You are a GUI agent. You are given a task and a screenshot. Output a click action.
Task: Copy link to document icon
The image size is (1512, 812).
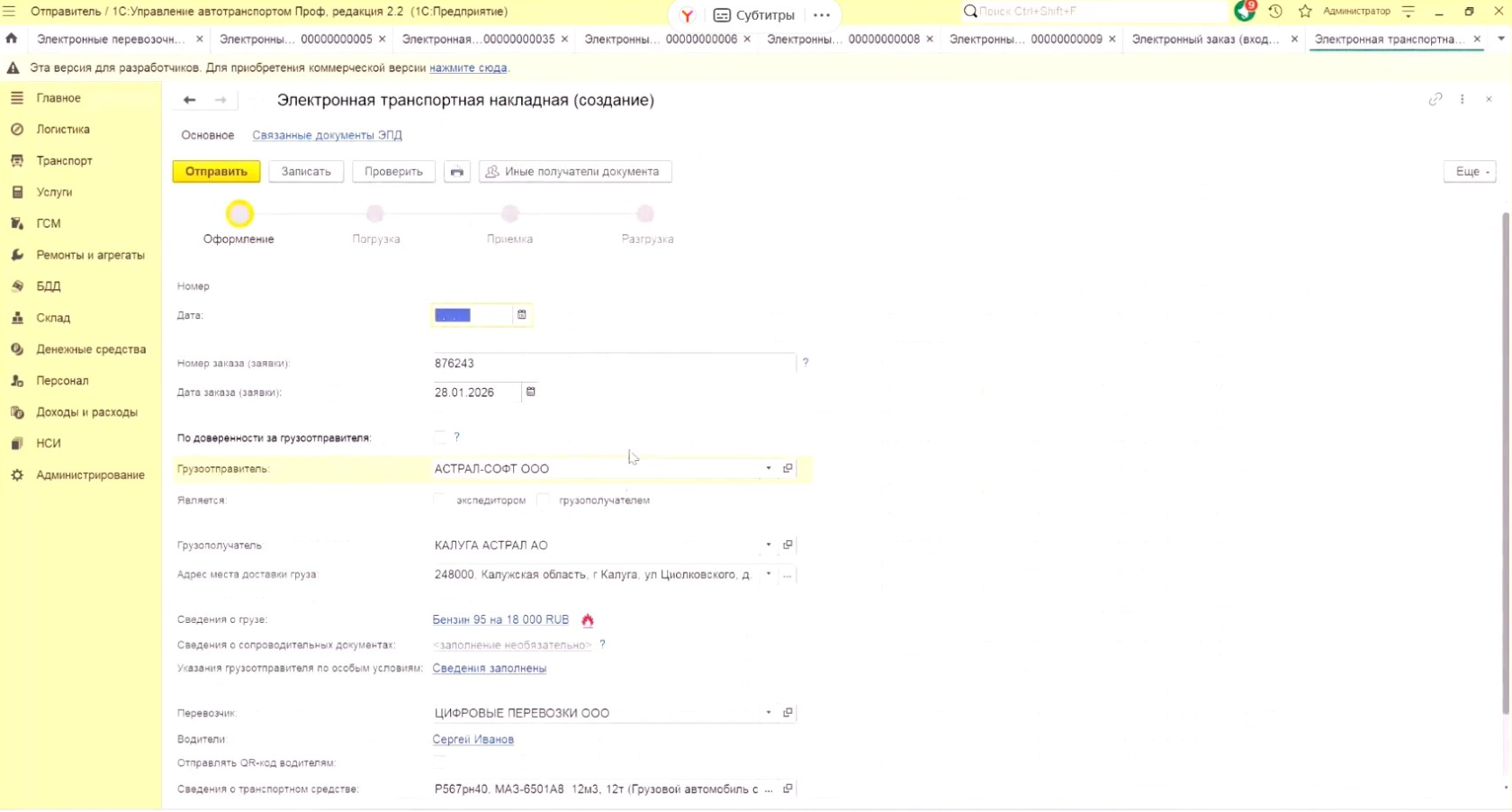click(x=1435, y=99)
